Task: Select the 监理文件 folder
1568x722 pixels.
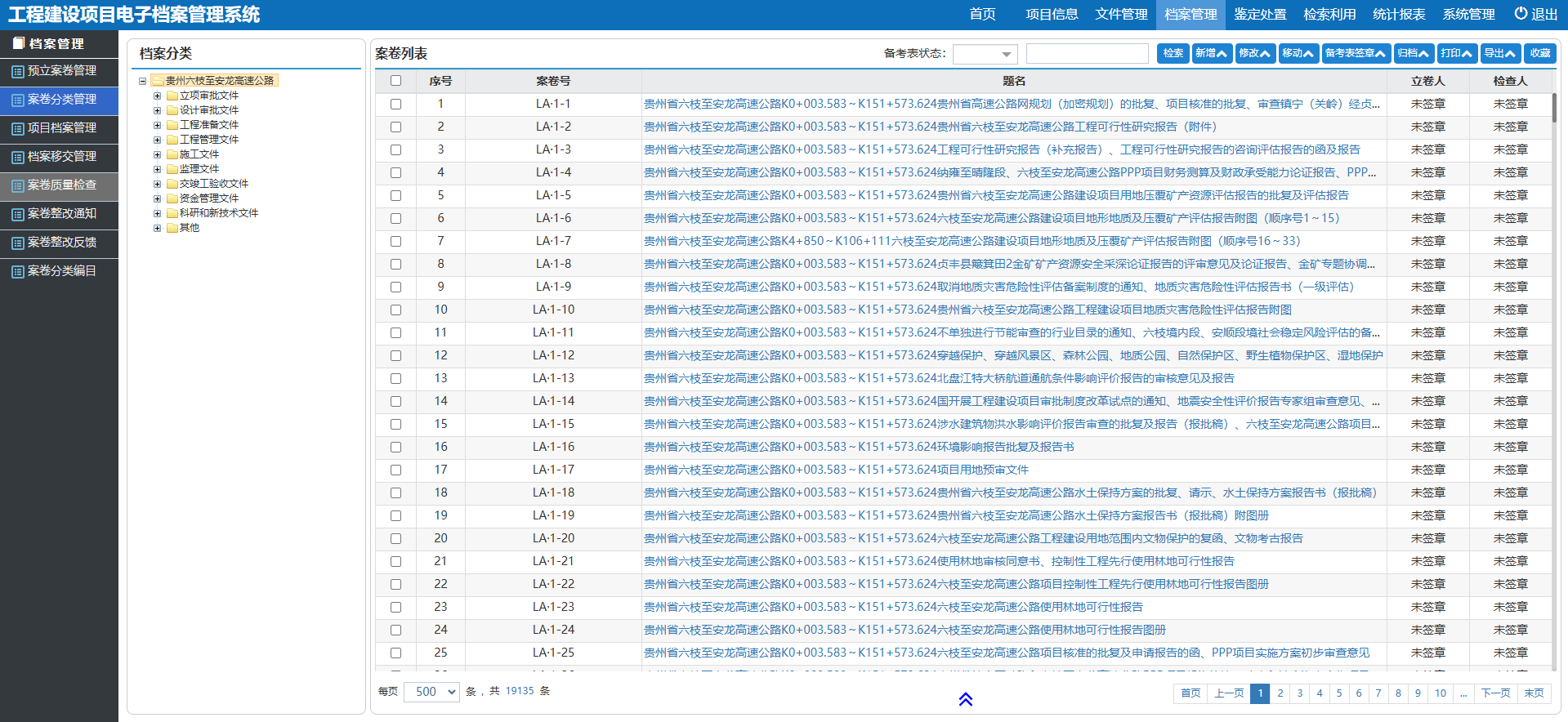Action: tap(199, 169)
